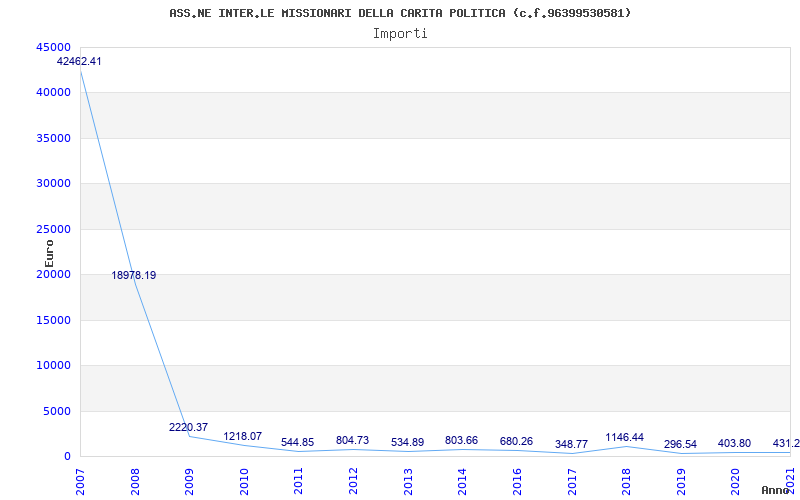Viewport: 800px width, 500px height.
Task: Select the 534.89 value label
Action: 407,442
